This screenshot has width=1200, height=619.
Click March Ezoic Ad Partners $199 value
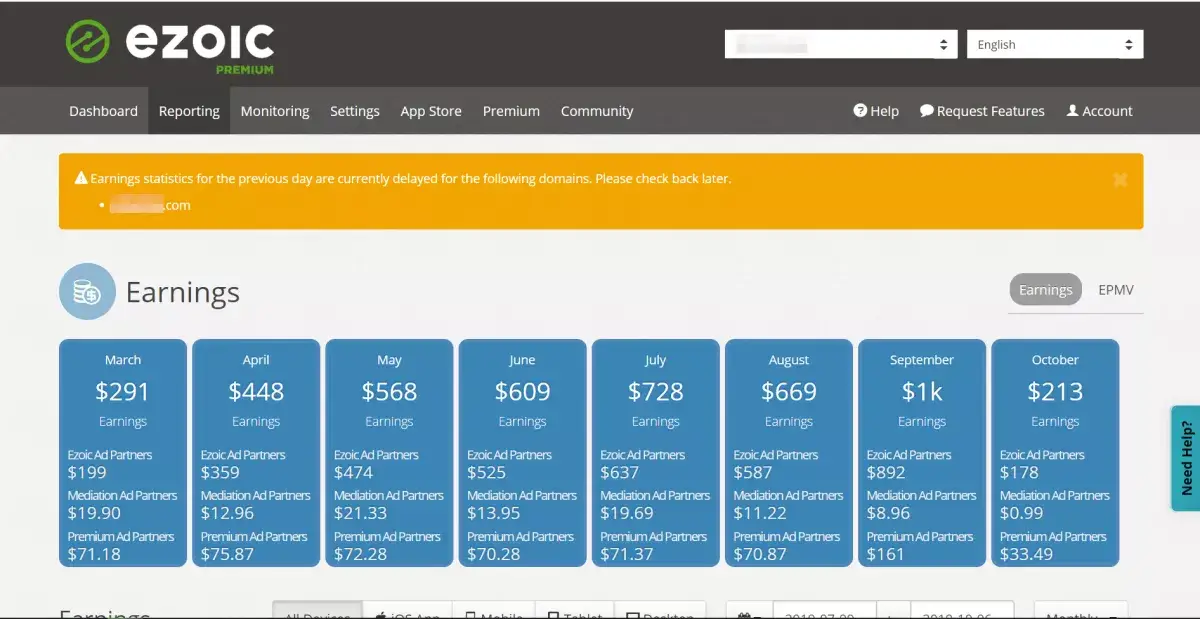[x=87, y=472]
